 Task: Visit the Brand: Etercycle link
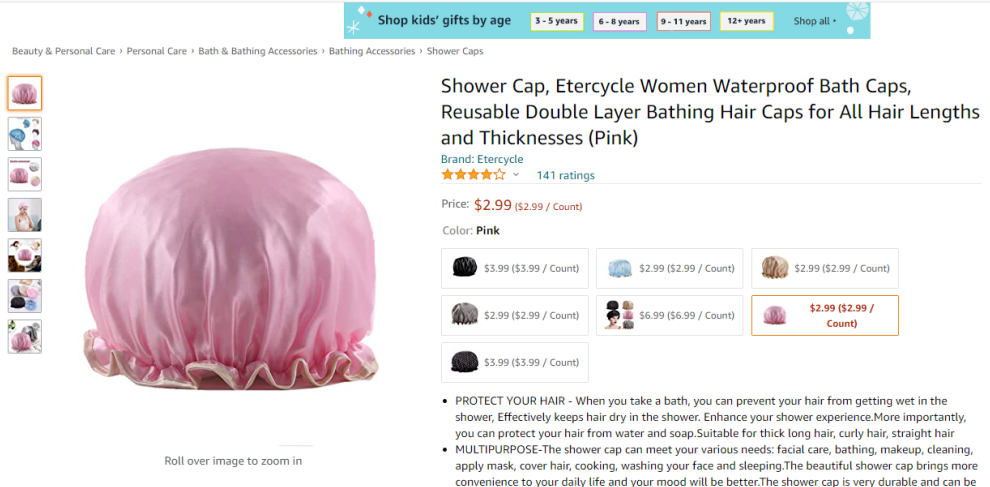482,159
